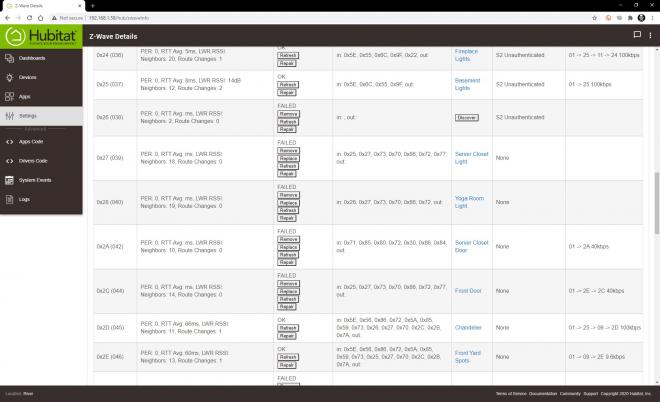Open the browser extensions puzzle icon
660x402 pixels.
630,18
